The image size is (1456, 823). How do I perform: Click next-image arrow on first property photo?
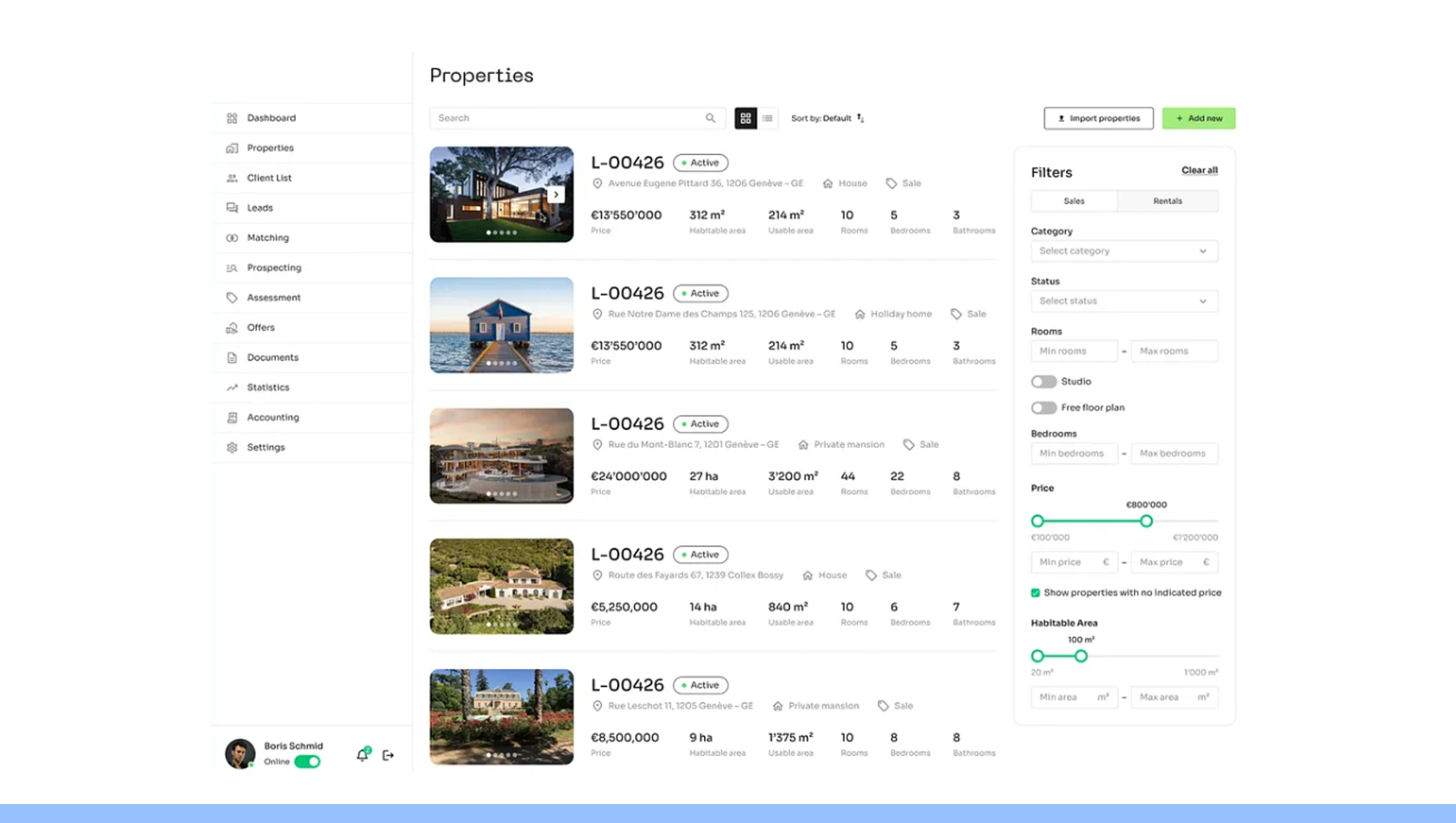[x=556, y=194]
